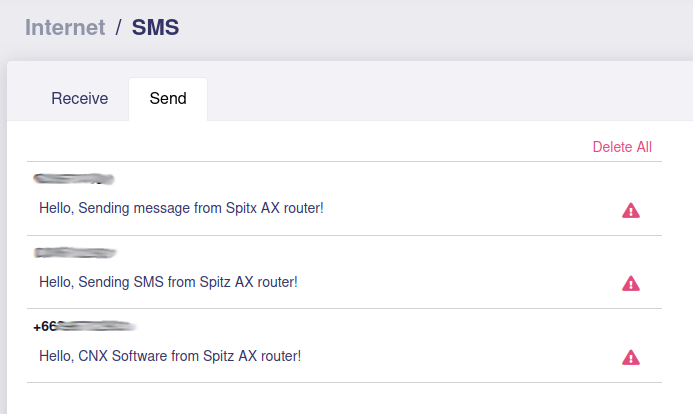
Task: Select the blurred recipient number above the Spitx message
Action: point(73,179)
